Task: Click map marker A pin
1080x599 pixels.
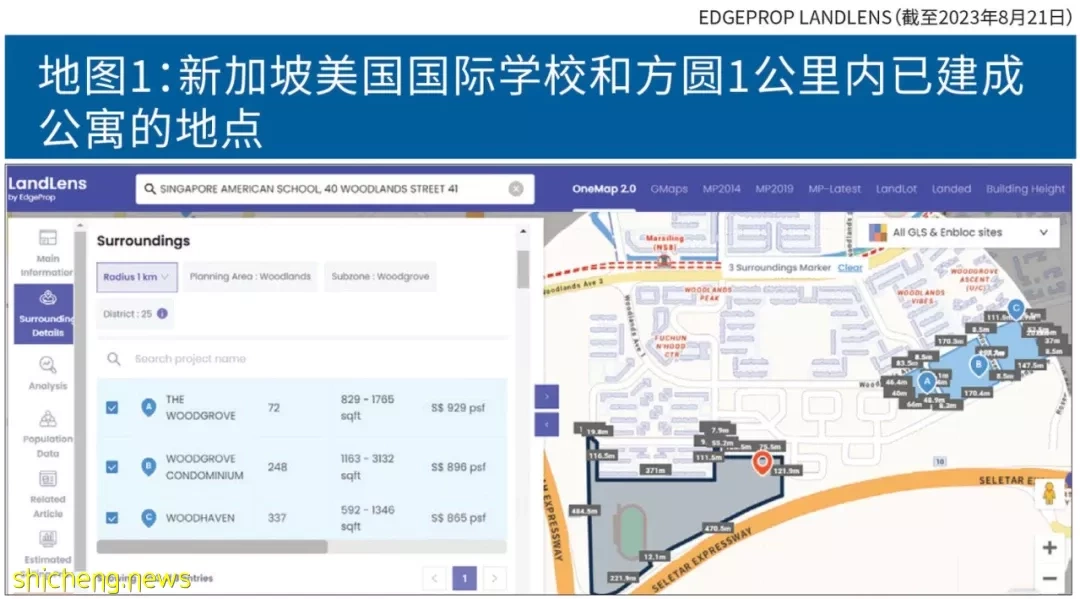Action: click(x=927, y=382)
